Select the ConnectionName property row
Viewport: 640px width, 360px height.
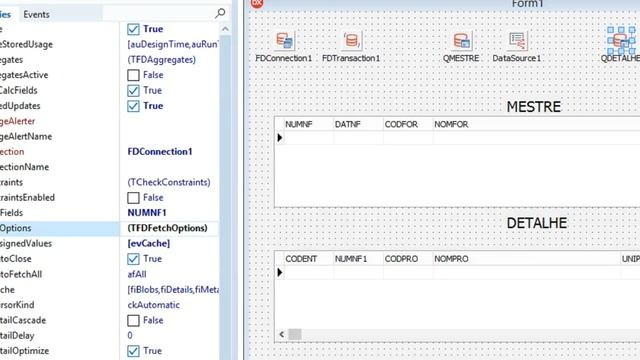(x=60, y=167)
